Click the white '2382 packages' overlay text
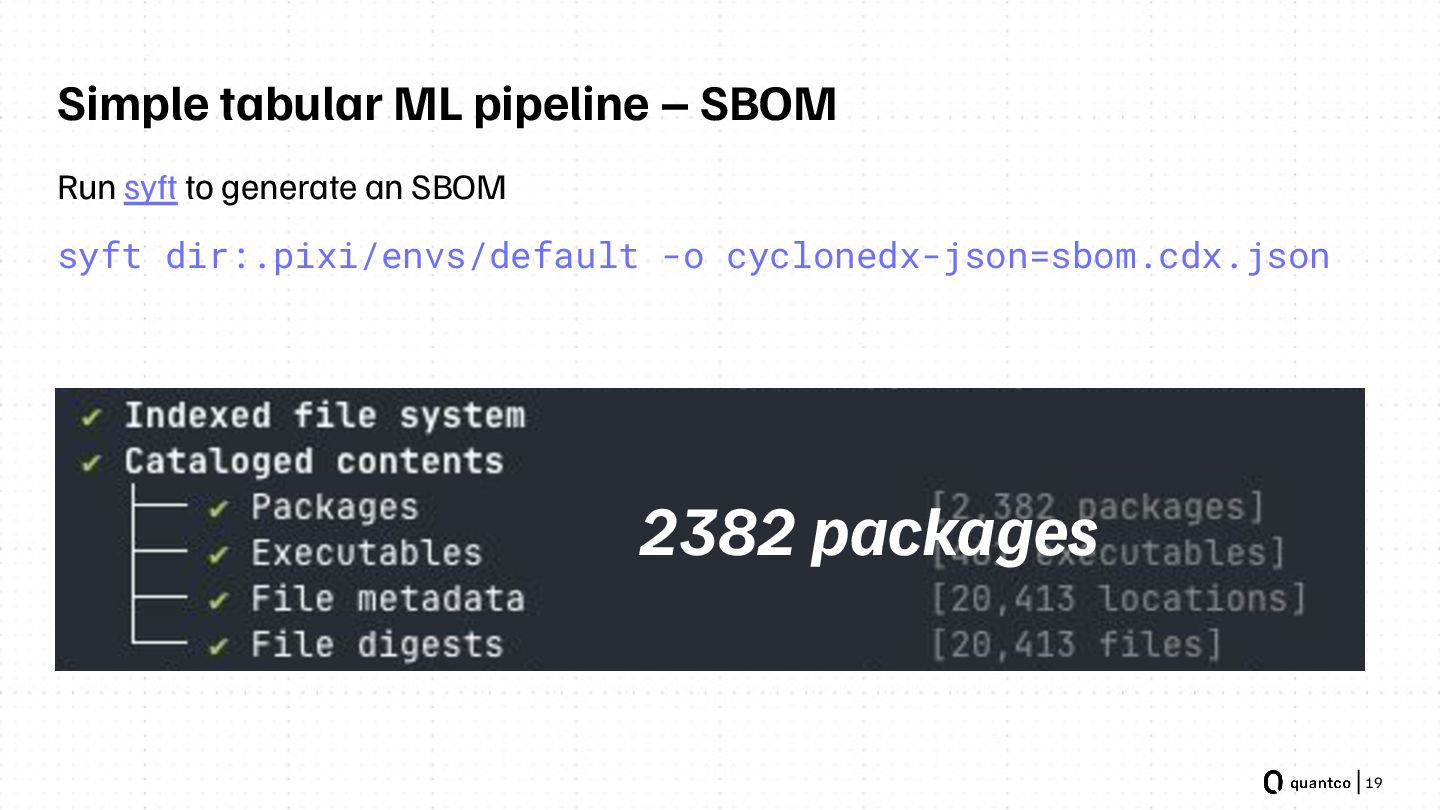 (868, 532)
